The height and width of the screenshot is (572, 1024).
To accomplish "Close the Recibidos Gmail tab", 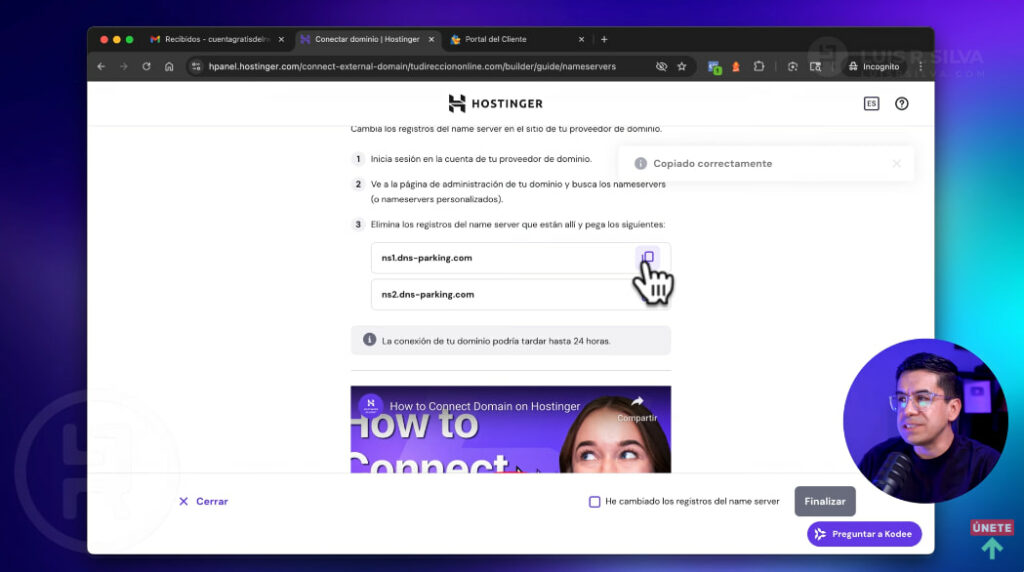I will click(281, 39).
